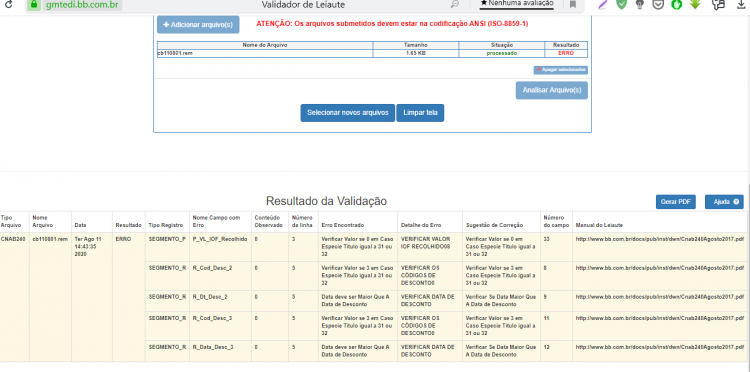This screenshot has width=750, height=372.
Task: Open the green shield extension icon
Action: tap(621, 4)
